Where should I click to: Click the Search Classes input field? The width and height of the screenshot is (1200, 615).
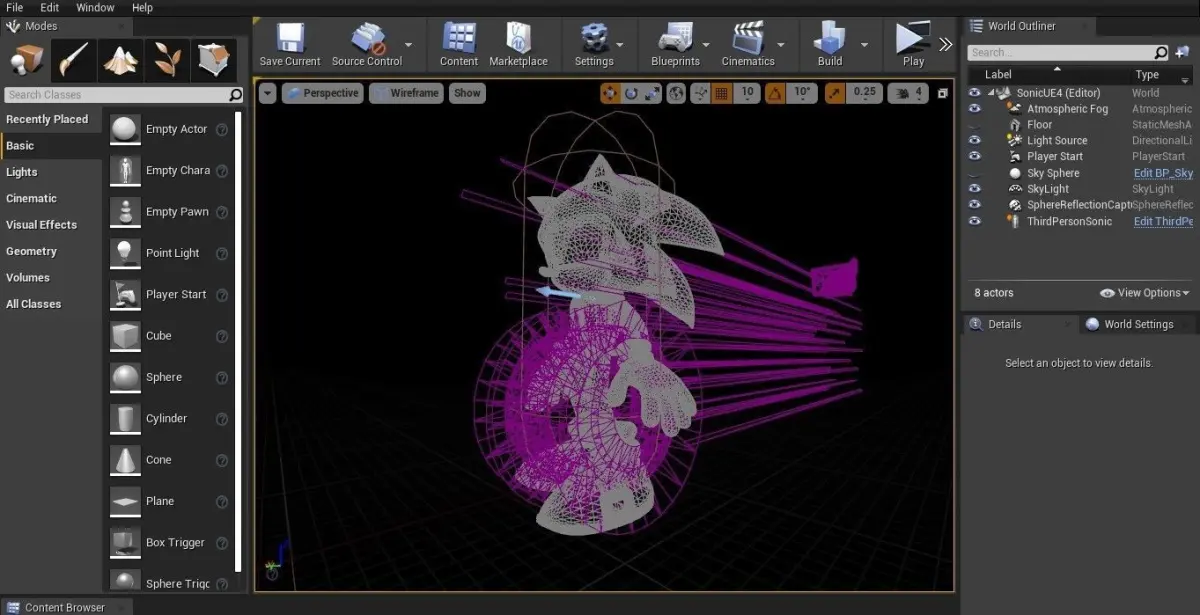[124, 95]
